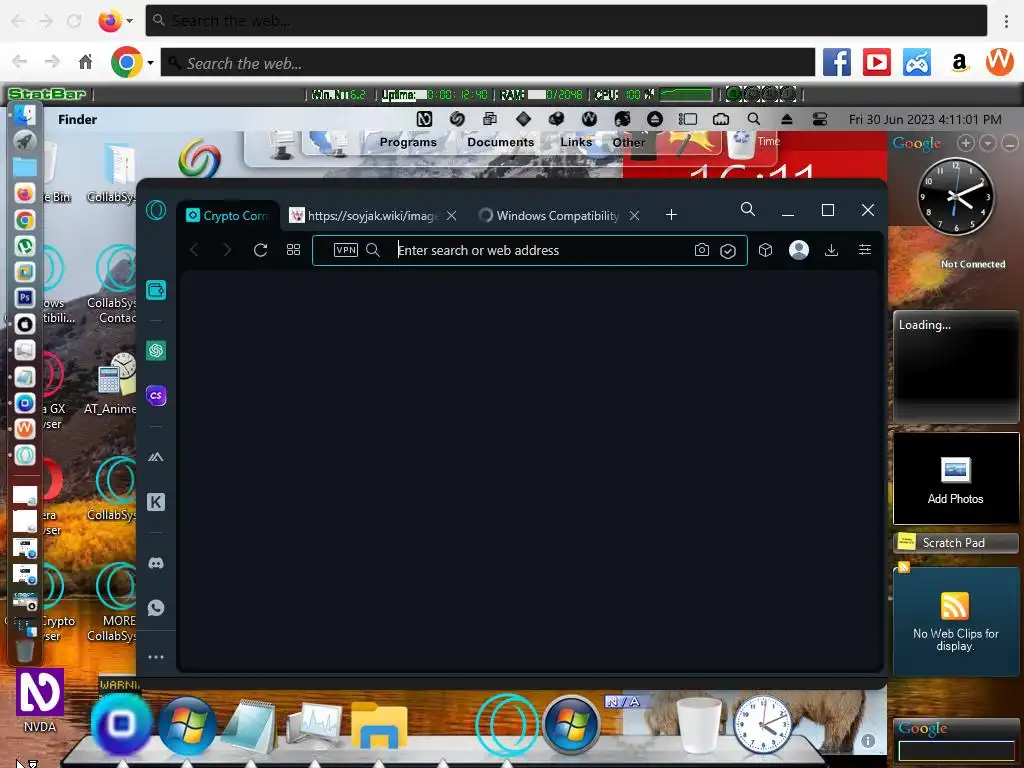Click the search-in-tabs magnifier in Opera title bar

point(748,210)
